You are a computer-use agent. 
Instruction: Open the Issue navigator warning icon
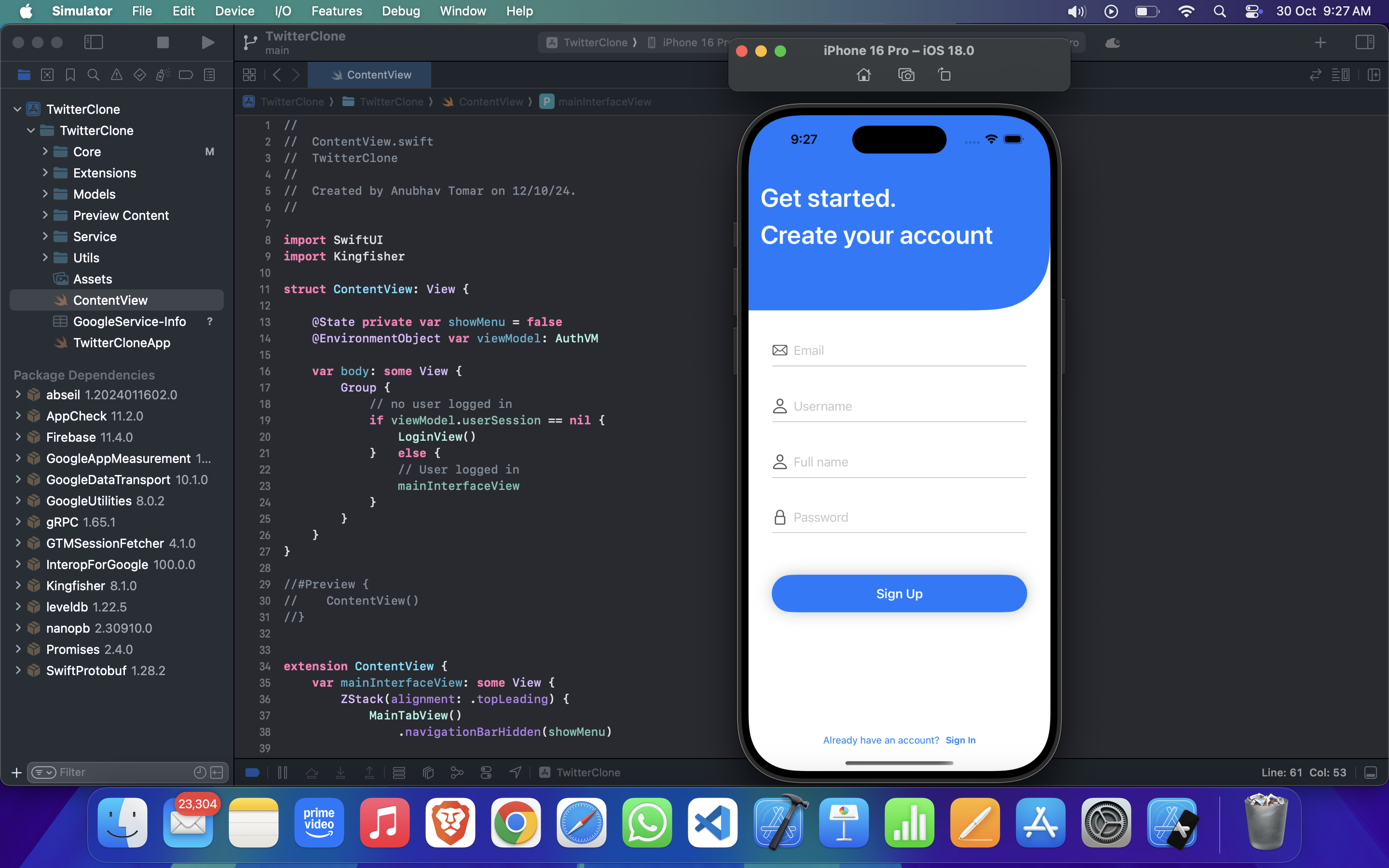tap(117, 75)
